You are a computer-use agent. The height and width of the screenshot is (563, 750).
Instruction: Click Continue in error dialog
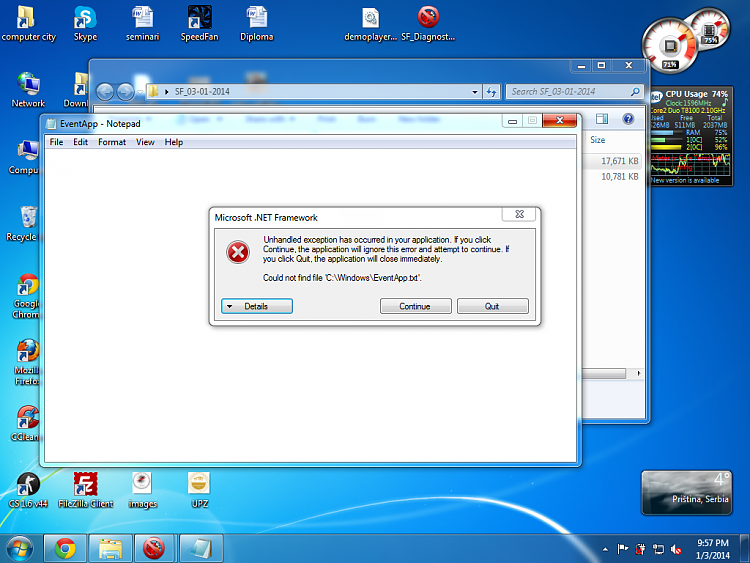coord(416,306)
